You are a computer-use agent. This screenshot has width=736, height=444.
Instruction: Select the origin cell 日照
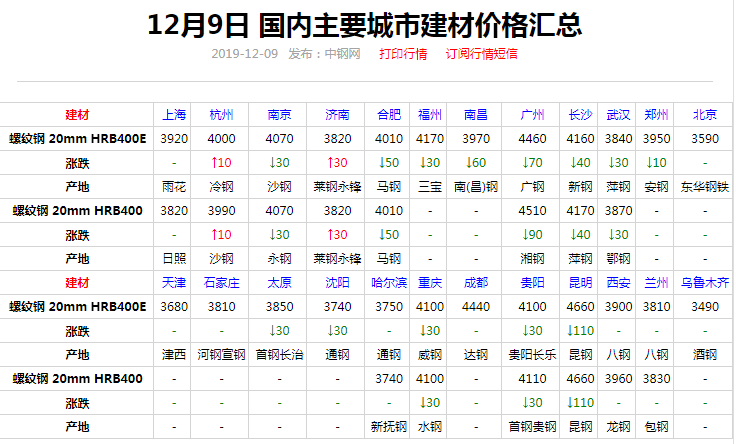pos(174,259)
